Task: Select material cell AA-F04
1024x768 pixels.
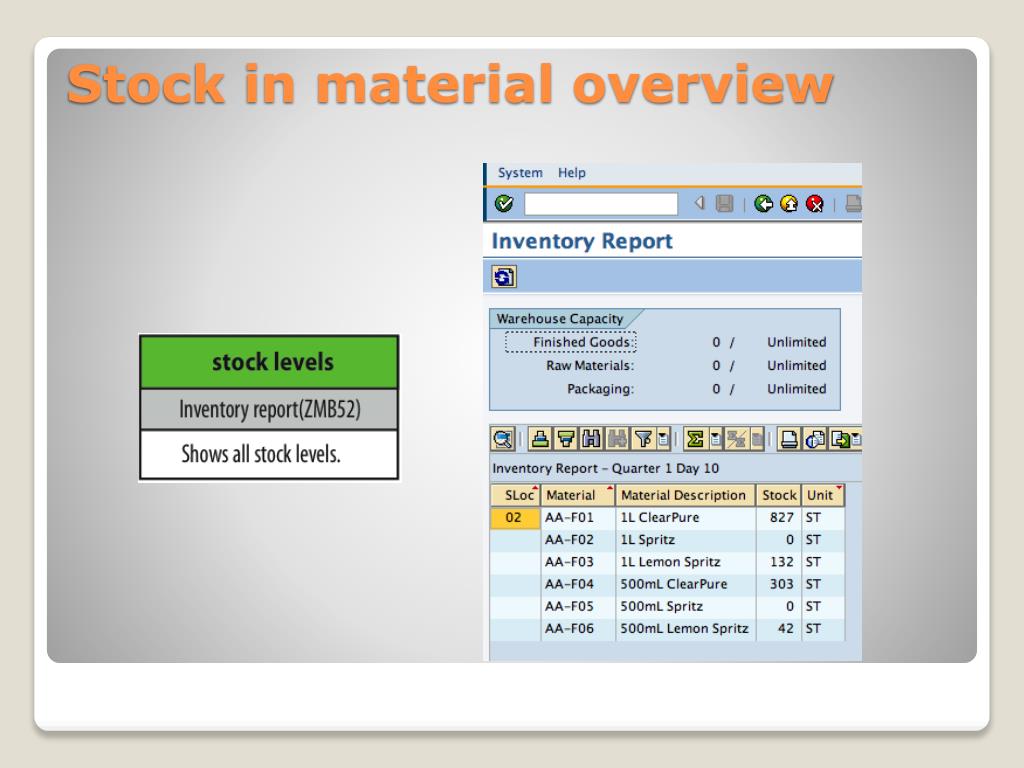Action: tap(578, 584)
